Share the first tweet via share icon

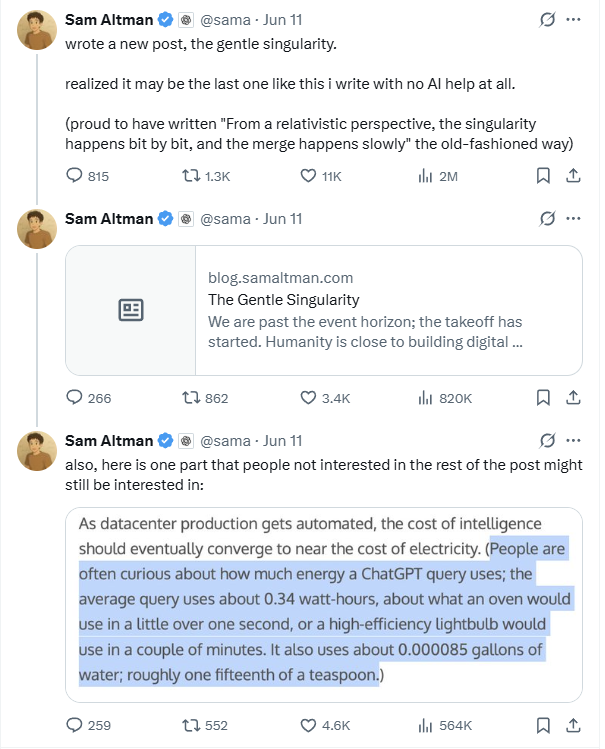click(x=573, y=176)
